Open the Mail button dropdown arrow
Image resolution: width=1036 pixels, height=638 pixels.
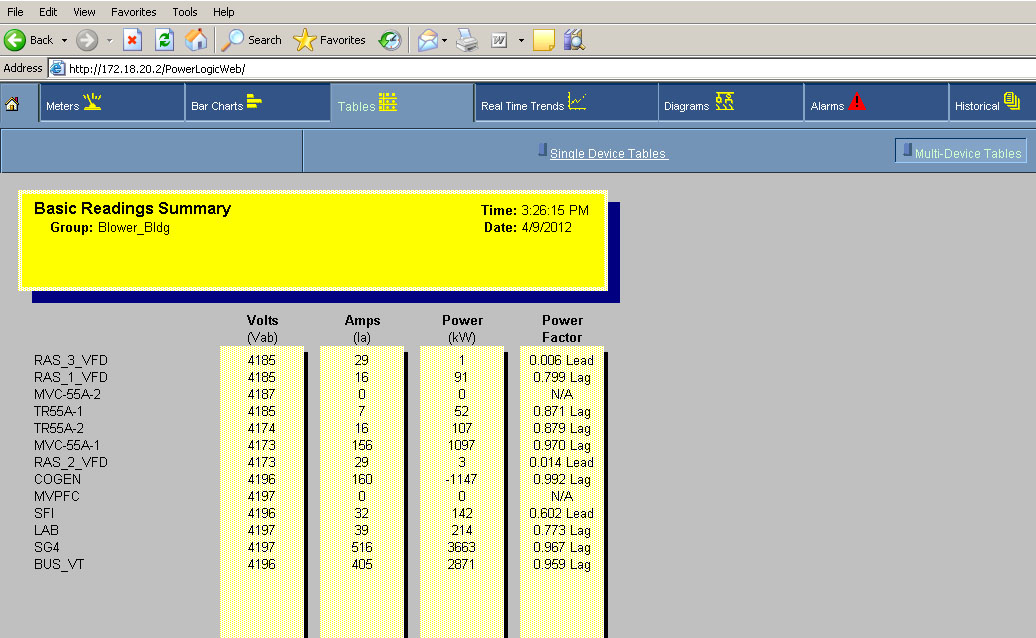(x=444, y=40)
